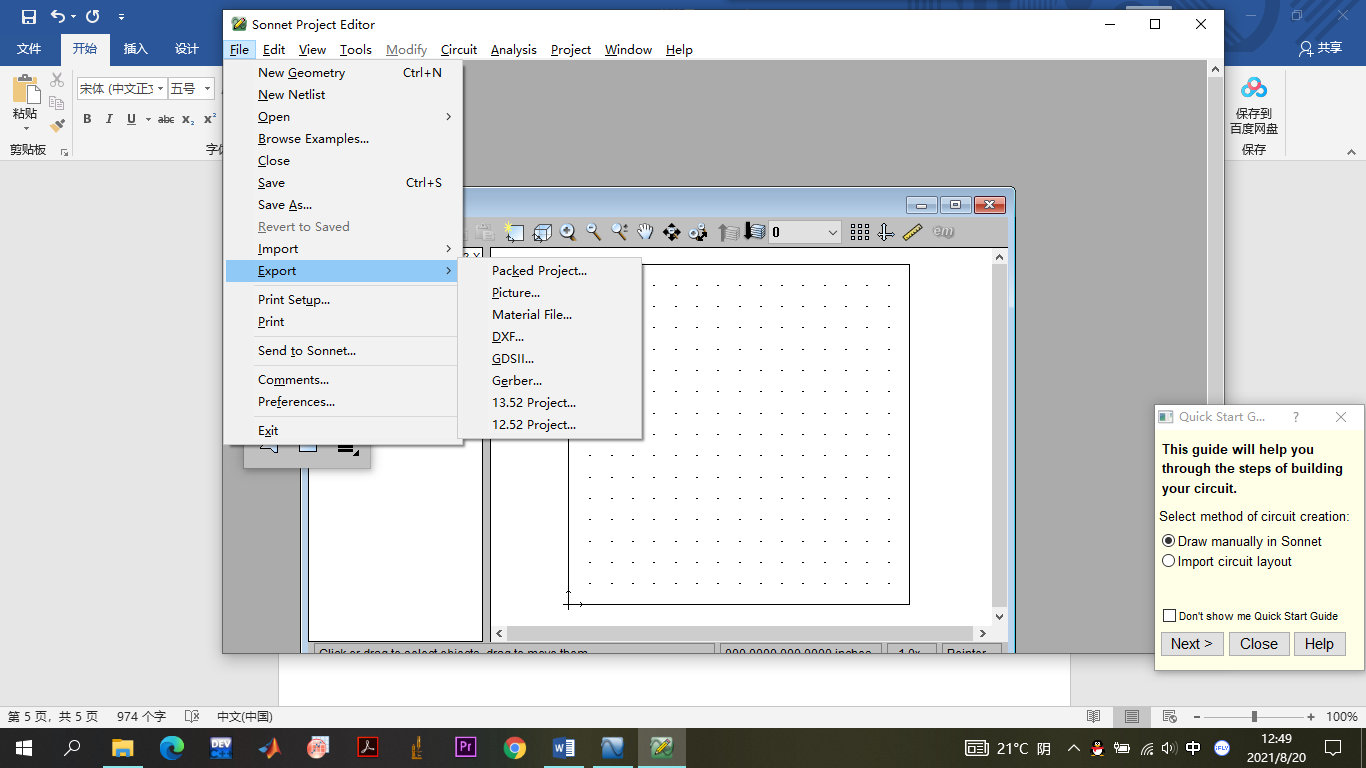Select the yellow ruler measure tool
This screenshot has width=1366, height=768.
point(912,232)
